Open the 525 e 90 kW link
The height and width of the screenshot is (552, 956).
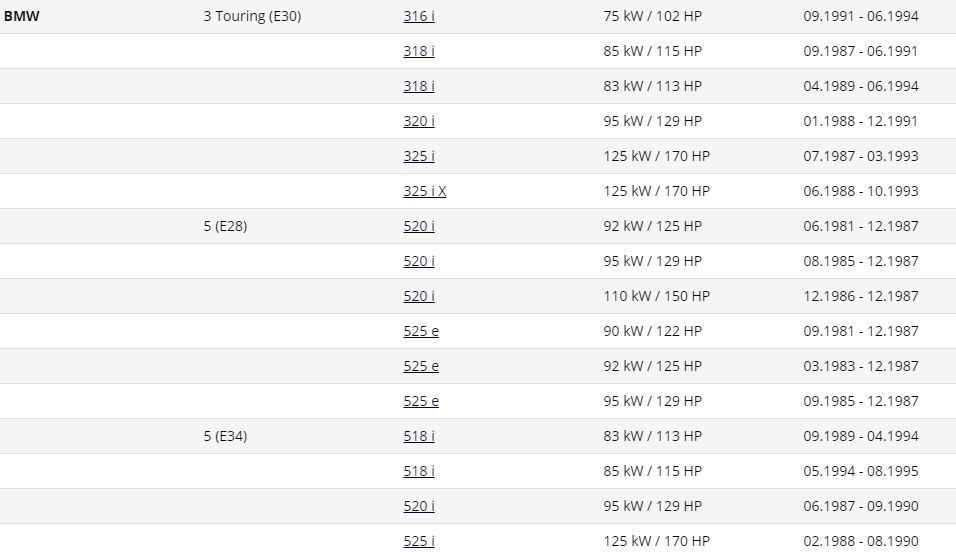click(x=421, y=331)
